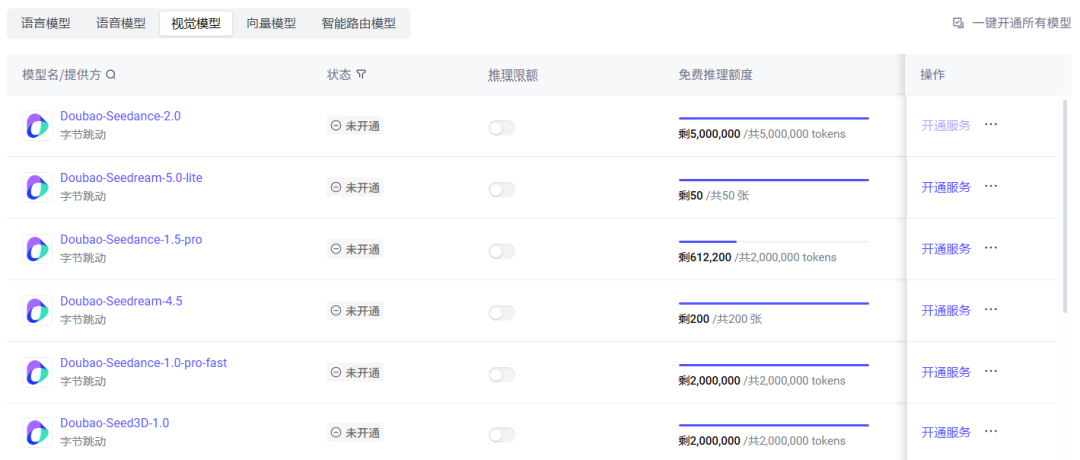
Task: Toggle 推理限额 switch for Doubao-Seedance-1.0-pro-fast
Action: 502,374
